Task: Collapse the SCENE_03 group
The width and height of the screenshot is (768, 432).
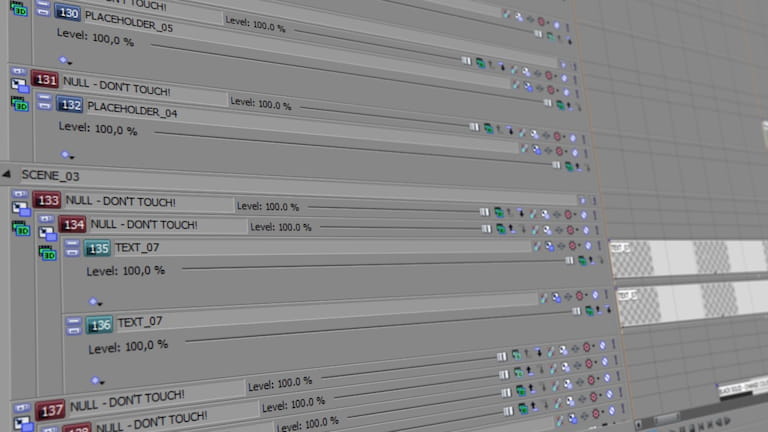Action: 7,173
